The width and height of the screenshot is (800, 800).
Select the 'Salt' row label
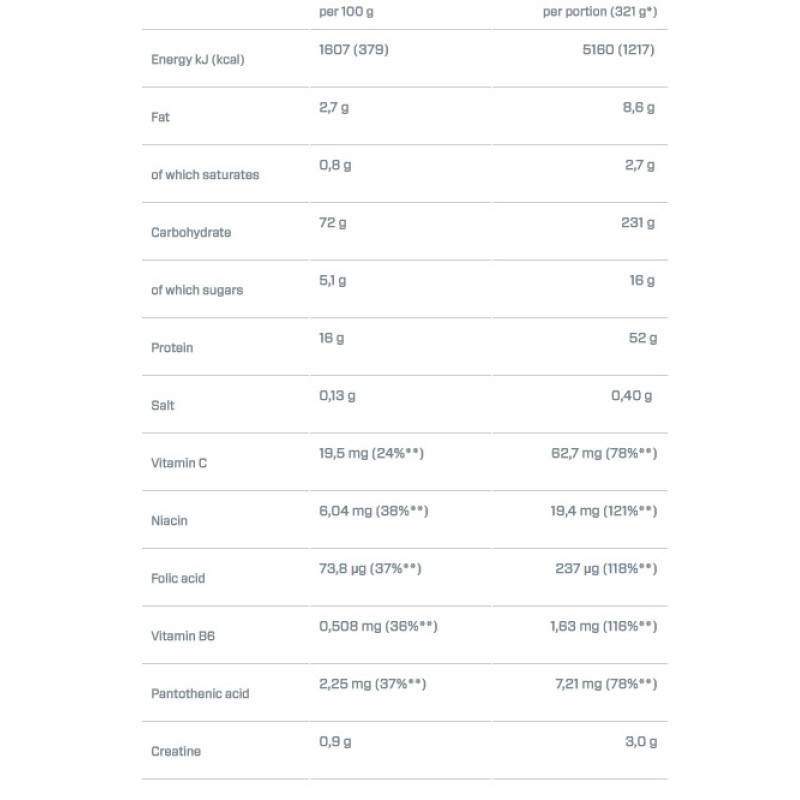tap(163, 406)
